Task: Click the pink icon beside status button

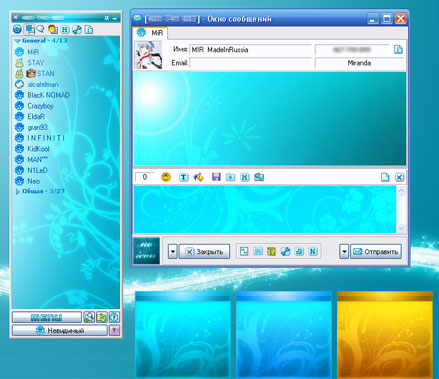Action: [x=114, y=330]
